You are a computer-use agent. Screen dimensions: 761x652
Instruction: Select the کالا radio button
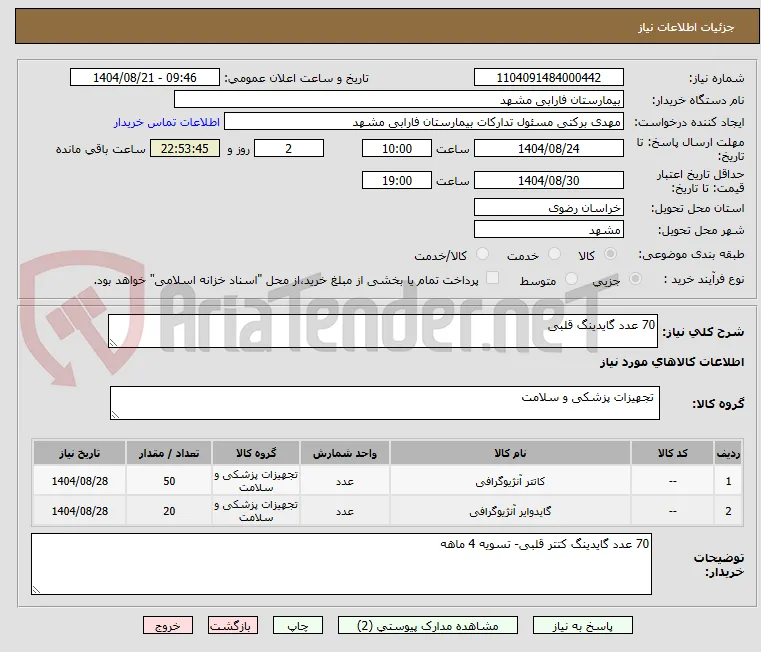click(x=611, y=254)
